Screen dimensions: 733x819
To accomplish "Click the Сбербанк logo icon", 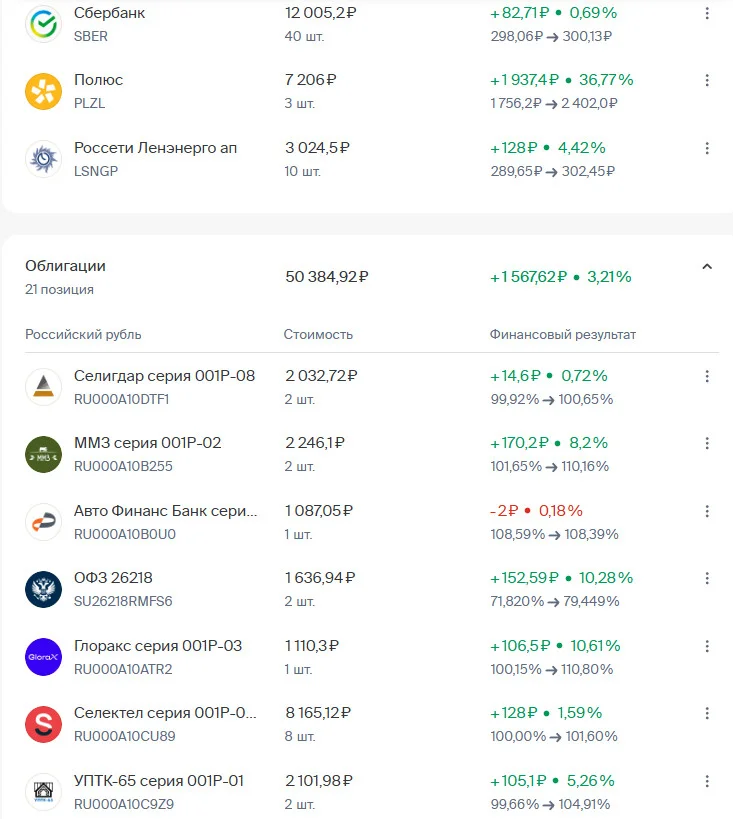I will click(43, 24).
